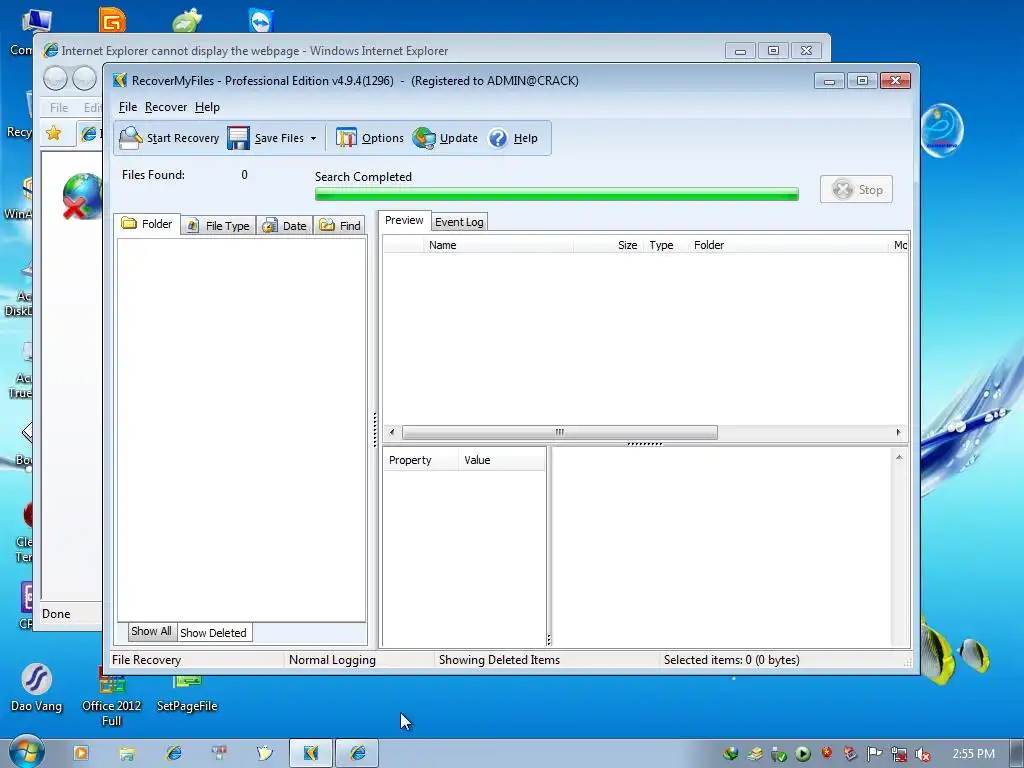1024x768 pixels.
Task: Open Options from the toolbar
Action: pyautogui.click(x=370, y=138)
